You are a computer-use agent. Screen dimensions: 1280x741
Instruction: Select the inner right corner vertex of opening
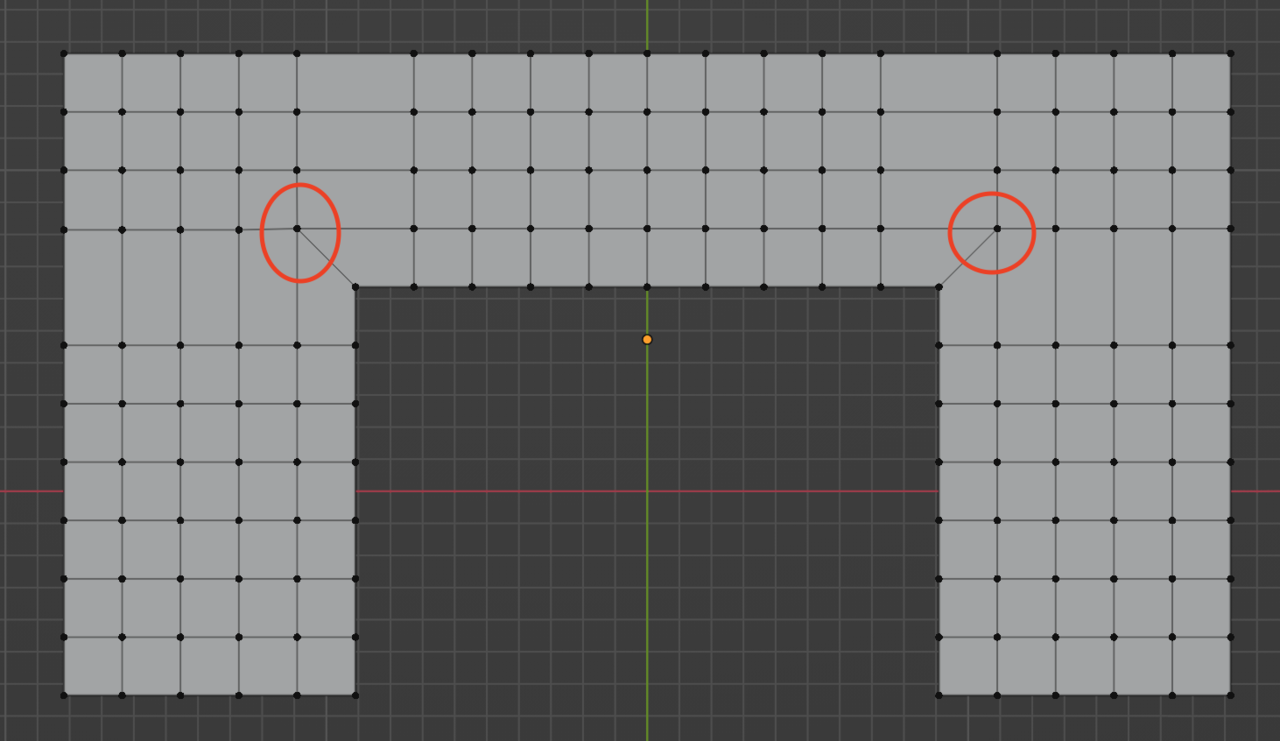click(939, 287)
